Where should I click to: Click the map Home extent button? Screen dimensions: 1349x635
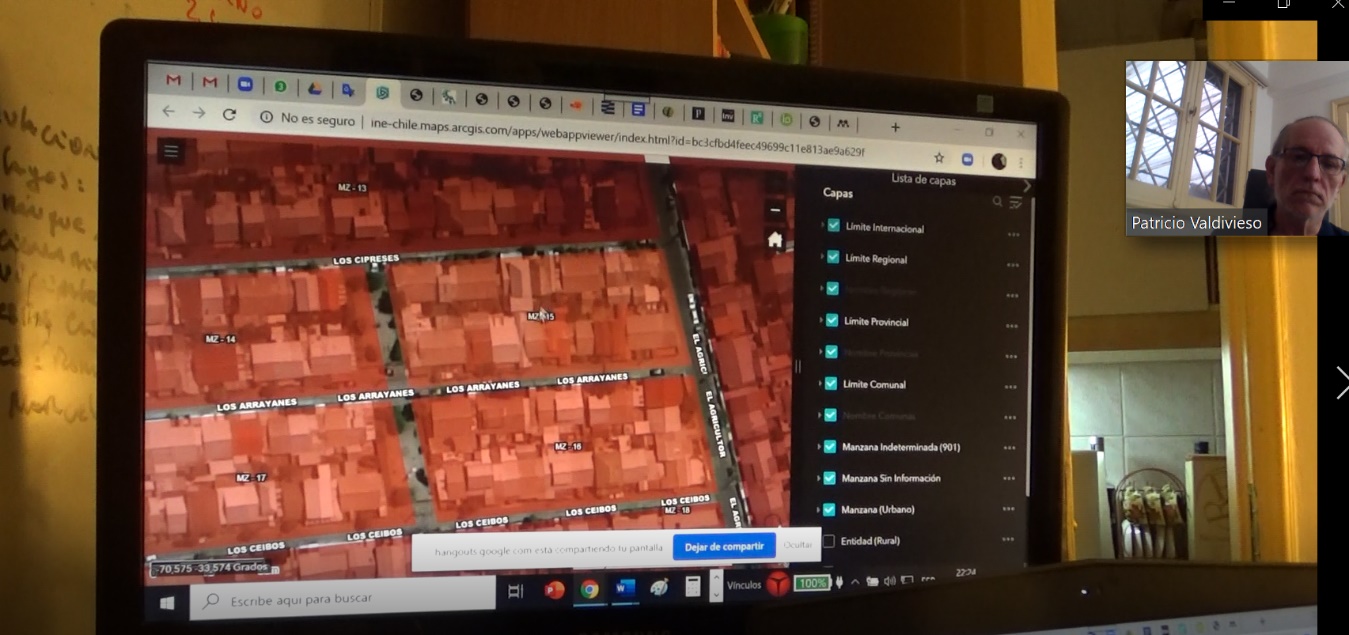(x=774, y=240)
